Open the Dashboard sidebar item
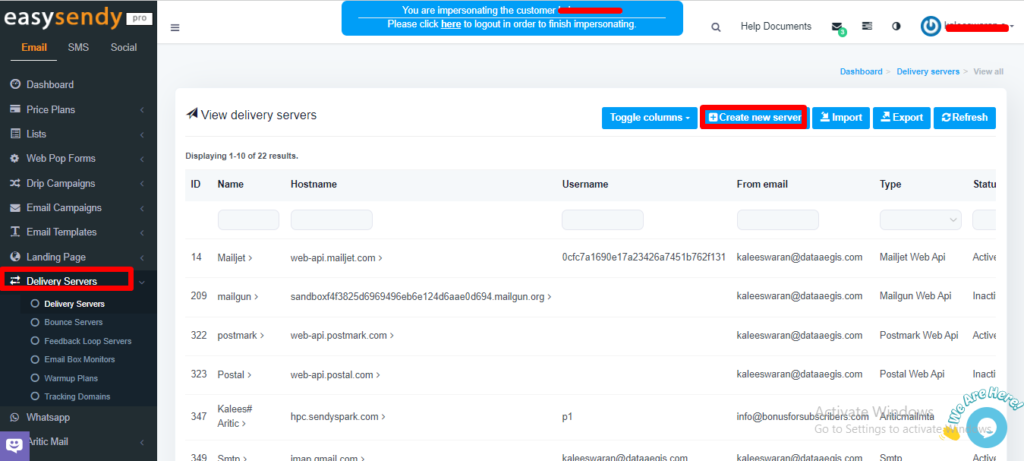 49,85
